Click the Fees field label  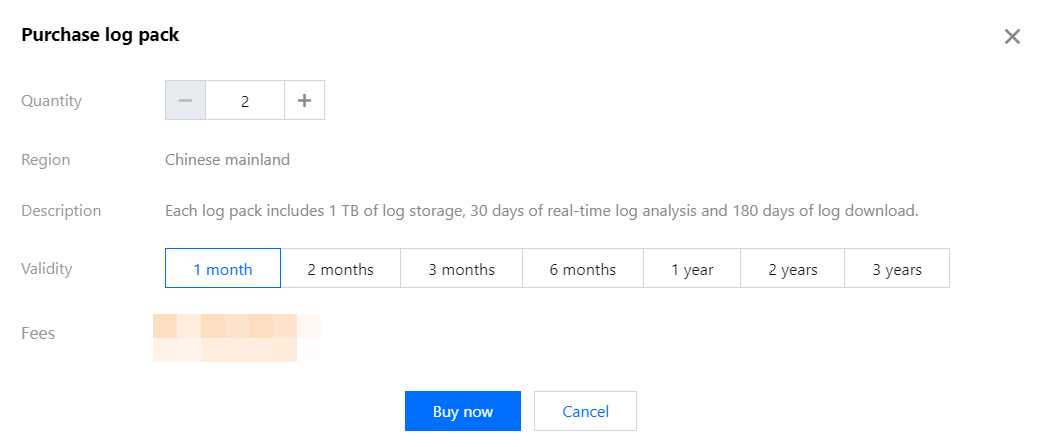coord(38,334)
